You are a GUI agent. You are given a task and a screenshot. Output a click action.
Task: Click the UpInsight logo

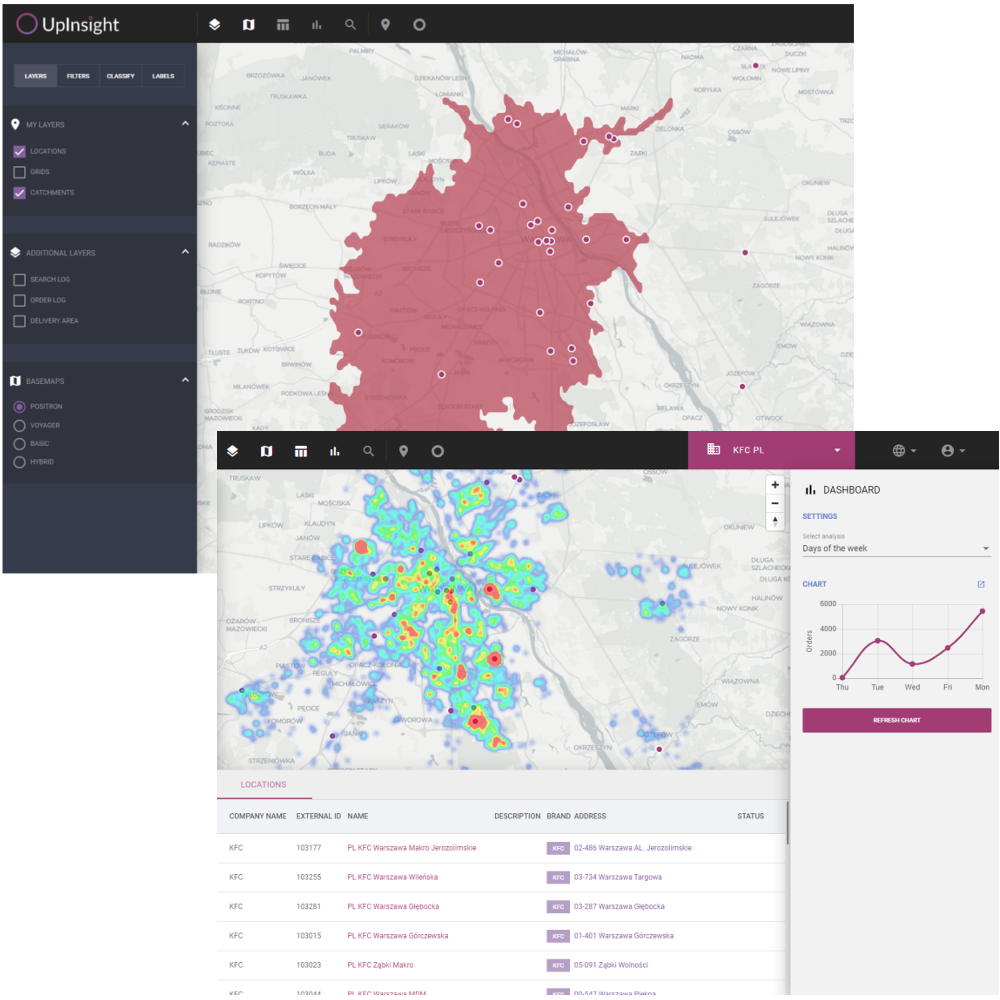[x=68, y=24]
